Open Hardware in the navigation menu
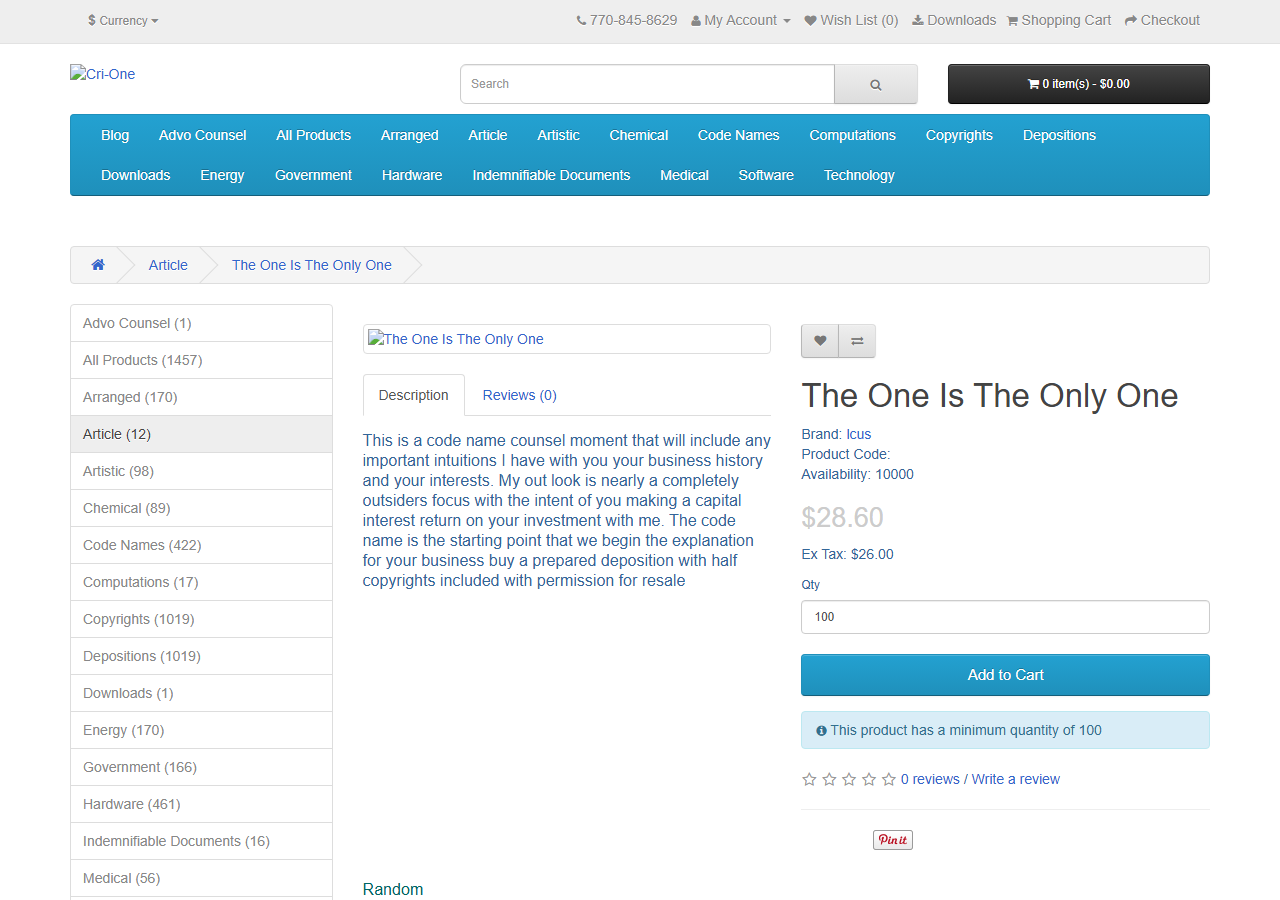Image resolution: width=1280 pixels, height=900 pixels. [x=412, y=175]
